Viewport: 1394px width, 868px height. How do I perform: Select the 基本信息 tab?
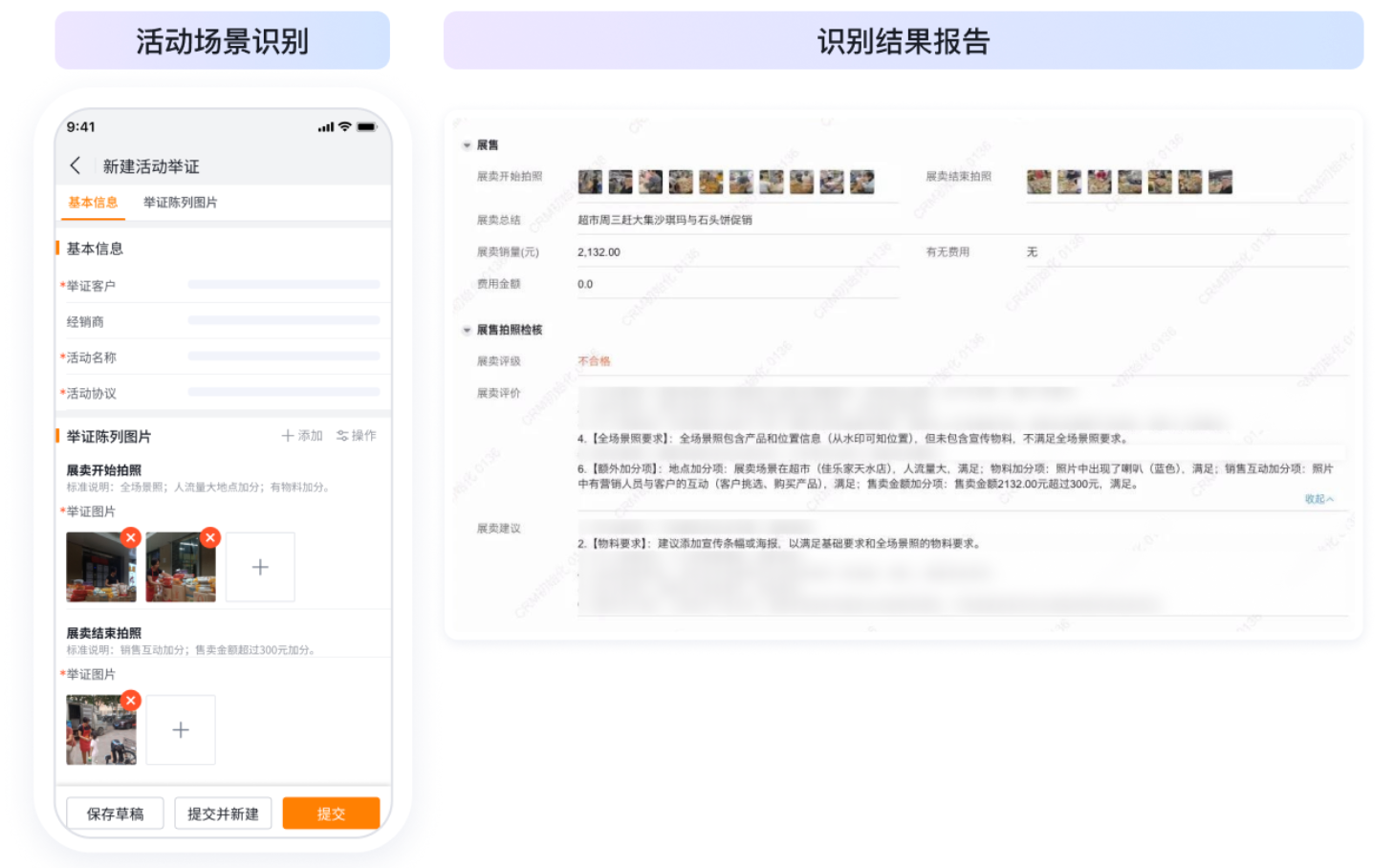pos(93,203)
